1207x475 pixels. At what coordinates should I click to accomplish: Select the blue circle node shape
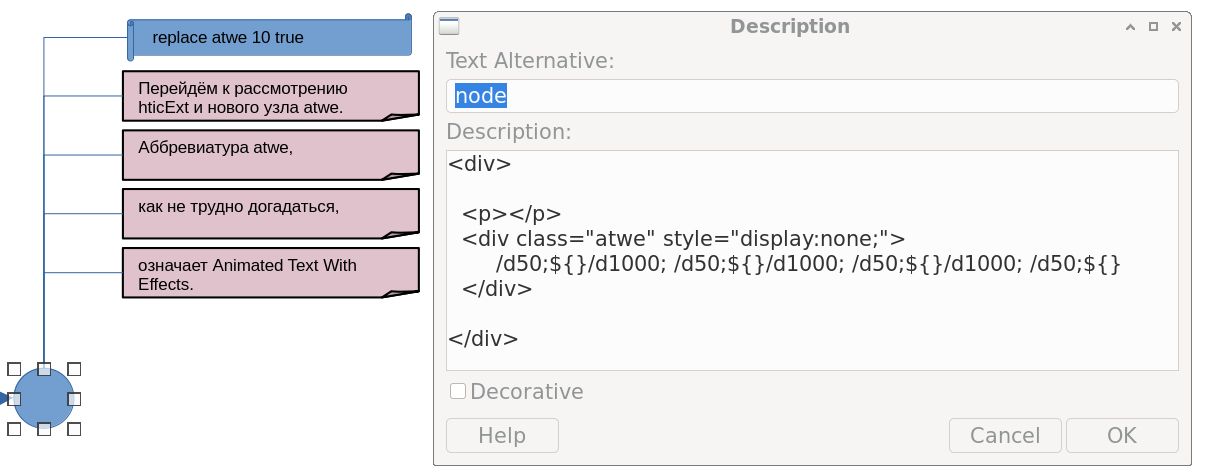tap(44, 398)
